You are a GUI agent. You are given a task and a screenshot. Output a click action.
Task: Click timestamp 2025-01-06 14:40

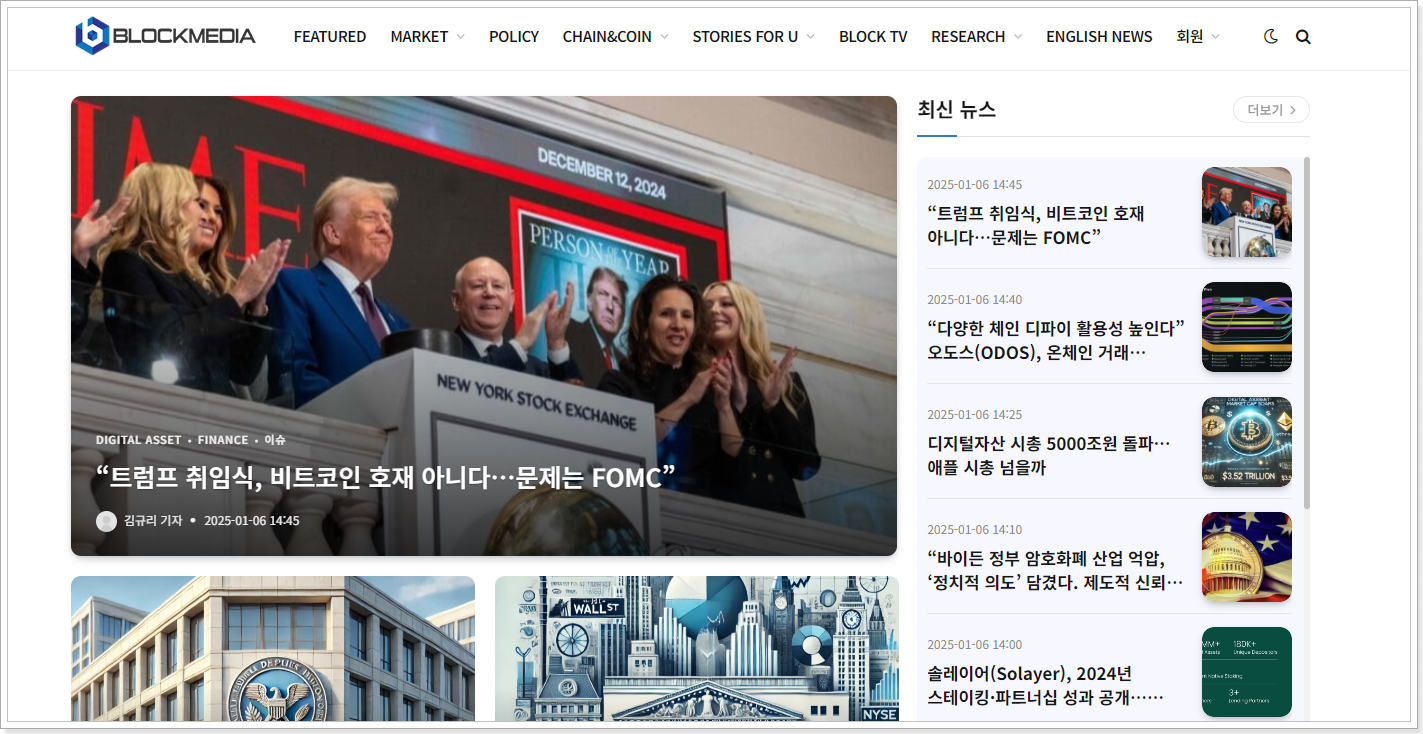[x=975, y=300]
